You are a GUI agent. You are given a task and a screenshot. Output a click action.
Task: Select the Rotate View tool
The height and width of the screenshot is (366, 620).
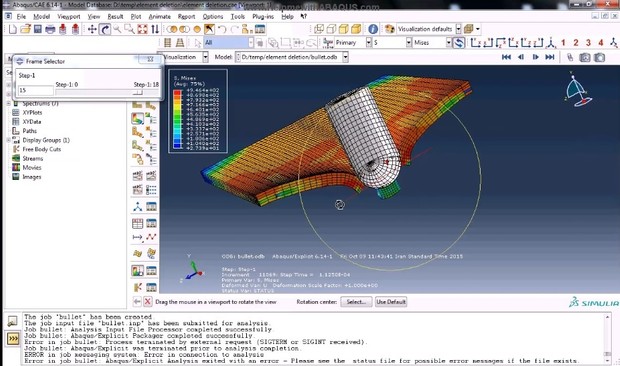105,29
